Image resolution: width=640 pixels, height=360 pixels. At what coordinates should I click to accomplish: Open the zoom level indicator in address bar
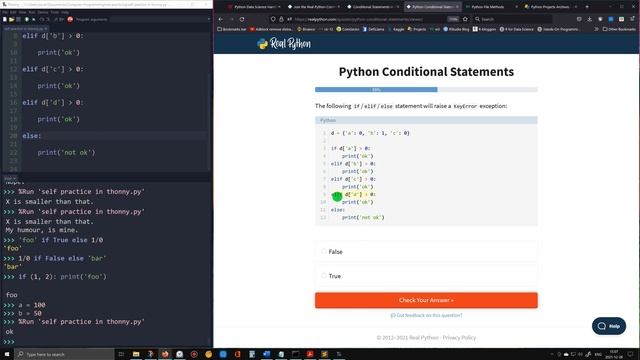453,19
